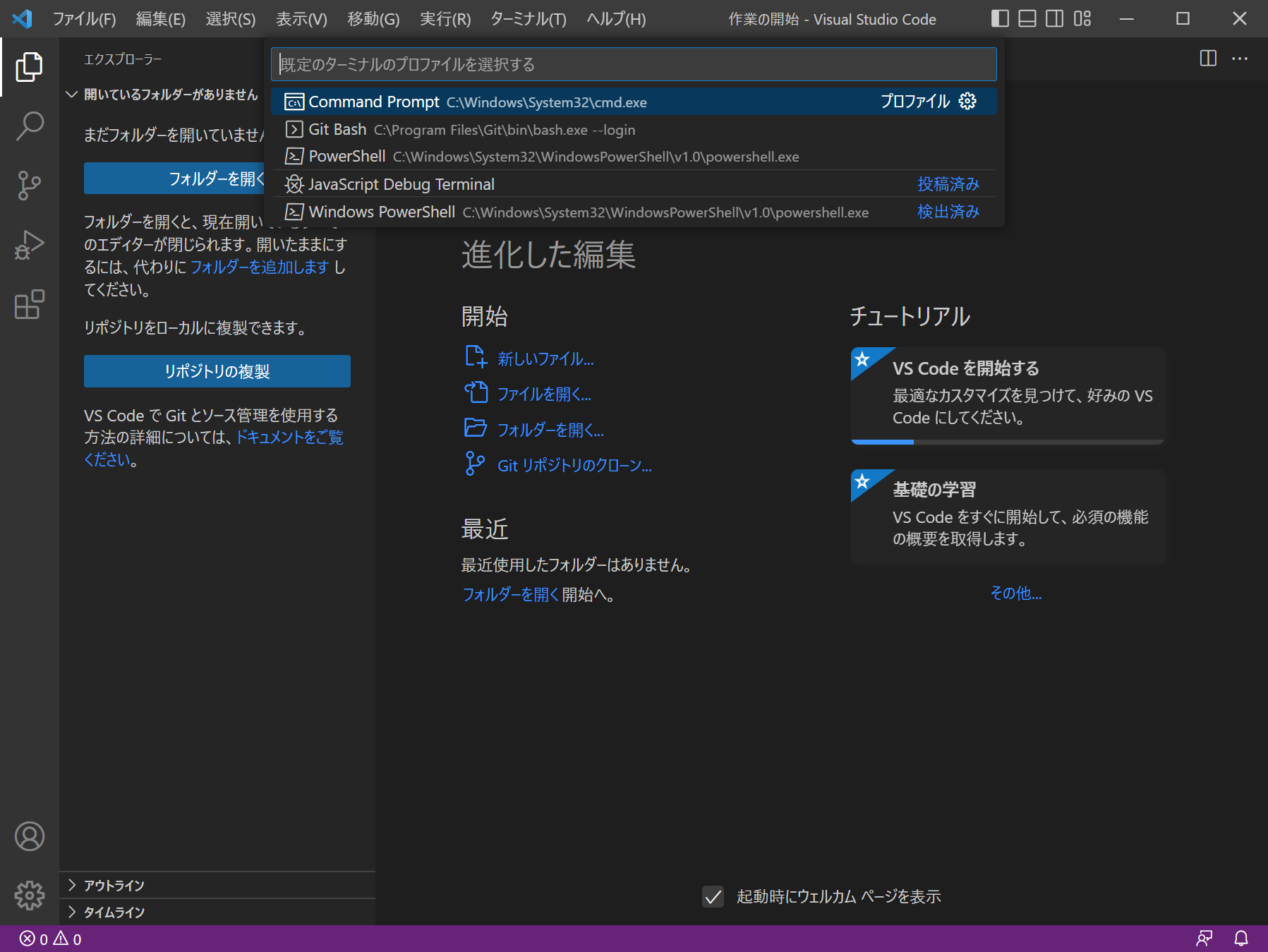The height and width of the screenshot is (952, 1268).
Task: Split the editor to the right
Action: 1208,59
